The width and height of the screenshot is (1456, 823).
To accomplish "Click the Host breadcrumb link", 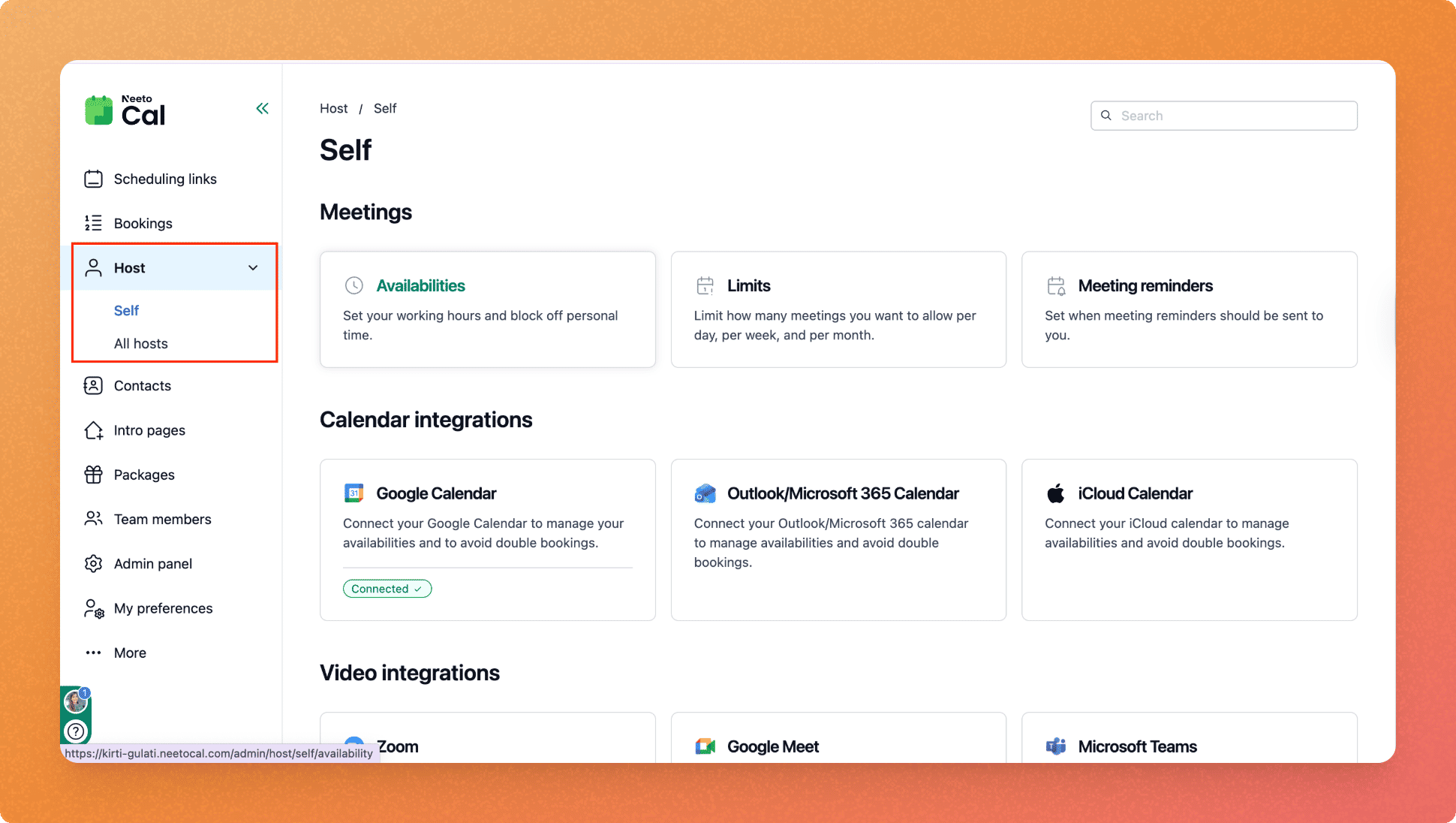I will click(x=333, y=108).
